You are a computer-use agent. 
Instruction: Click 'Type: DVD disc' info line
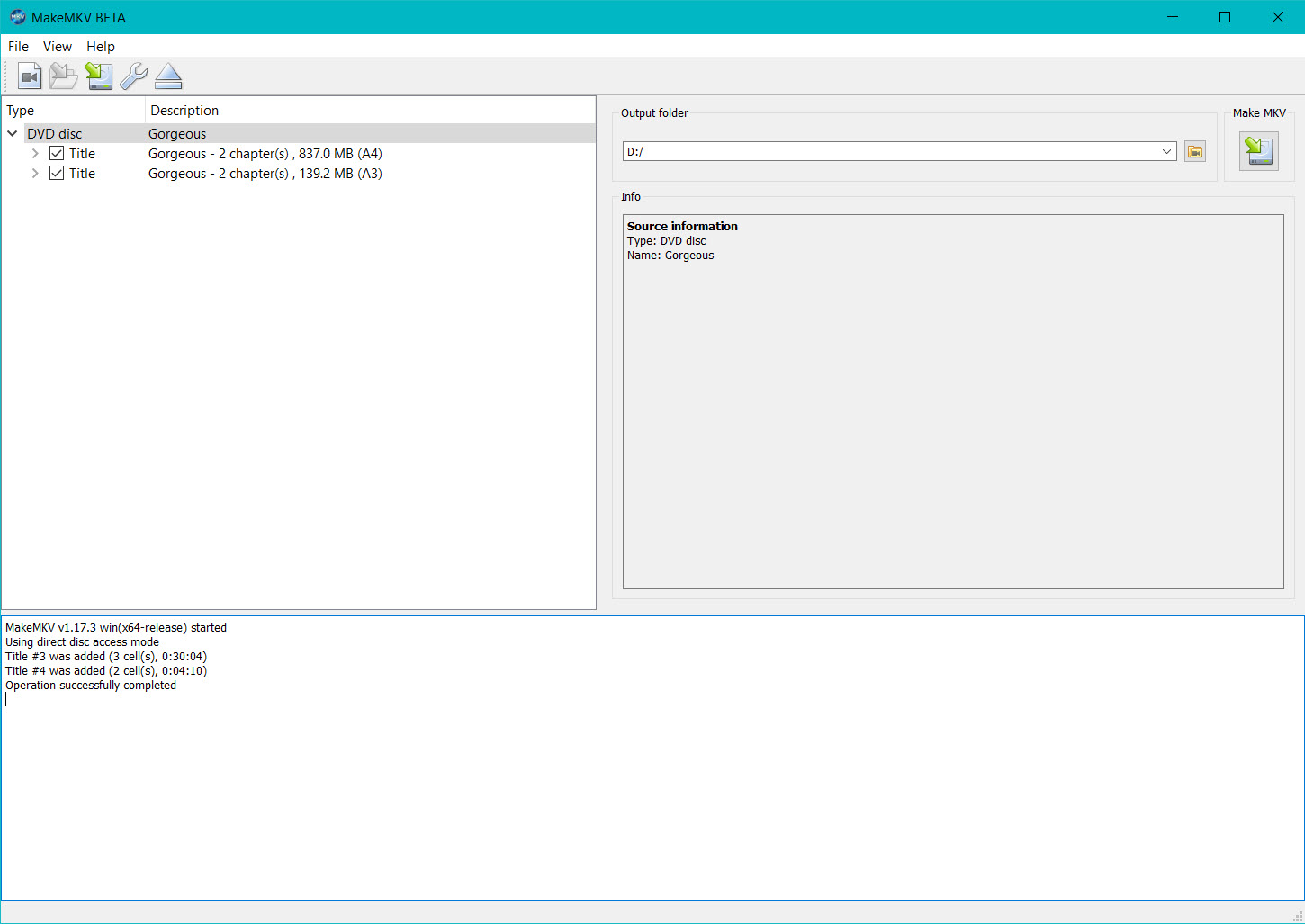[667, 241]
